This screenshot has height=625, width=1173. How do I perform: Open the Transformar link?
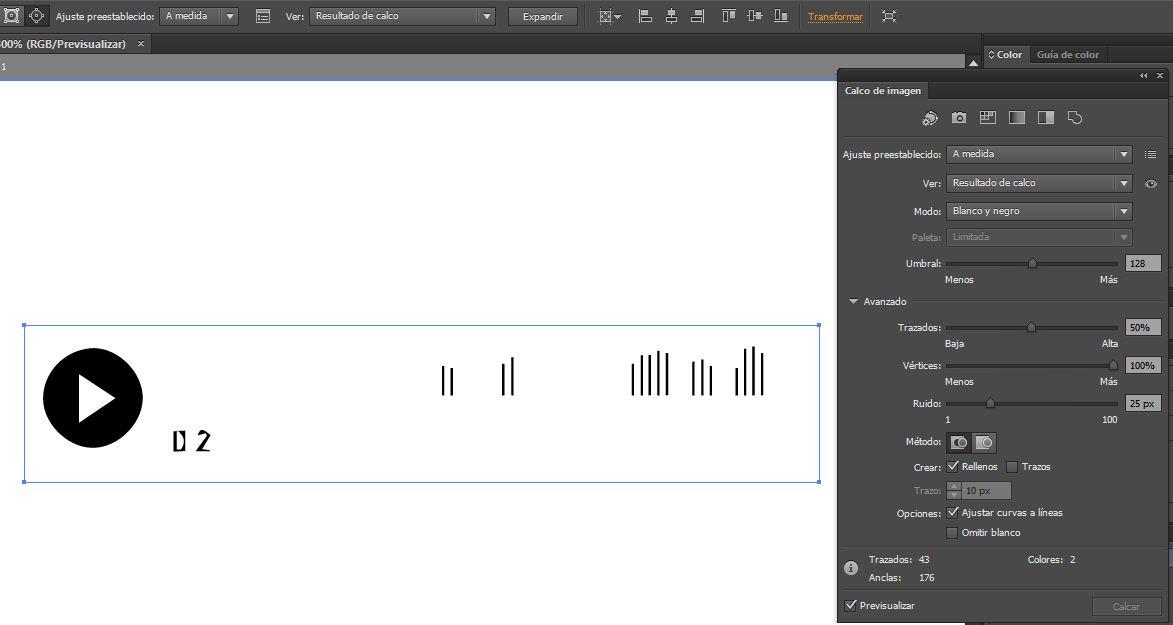pyautogui.click(x=835, y=16)
